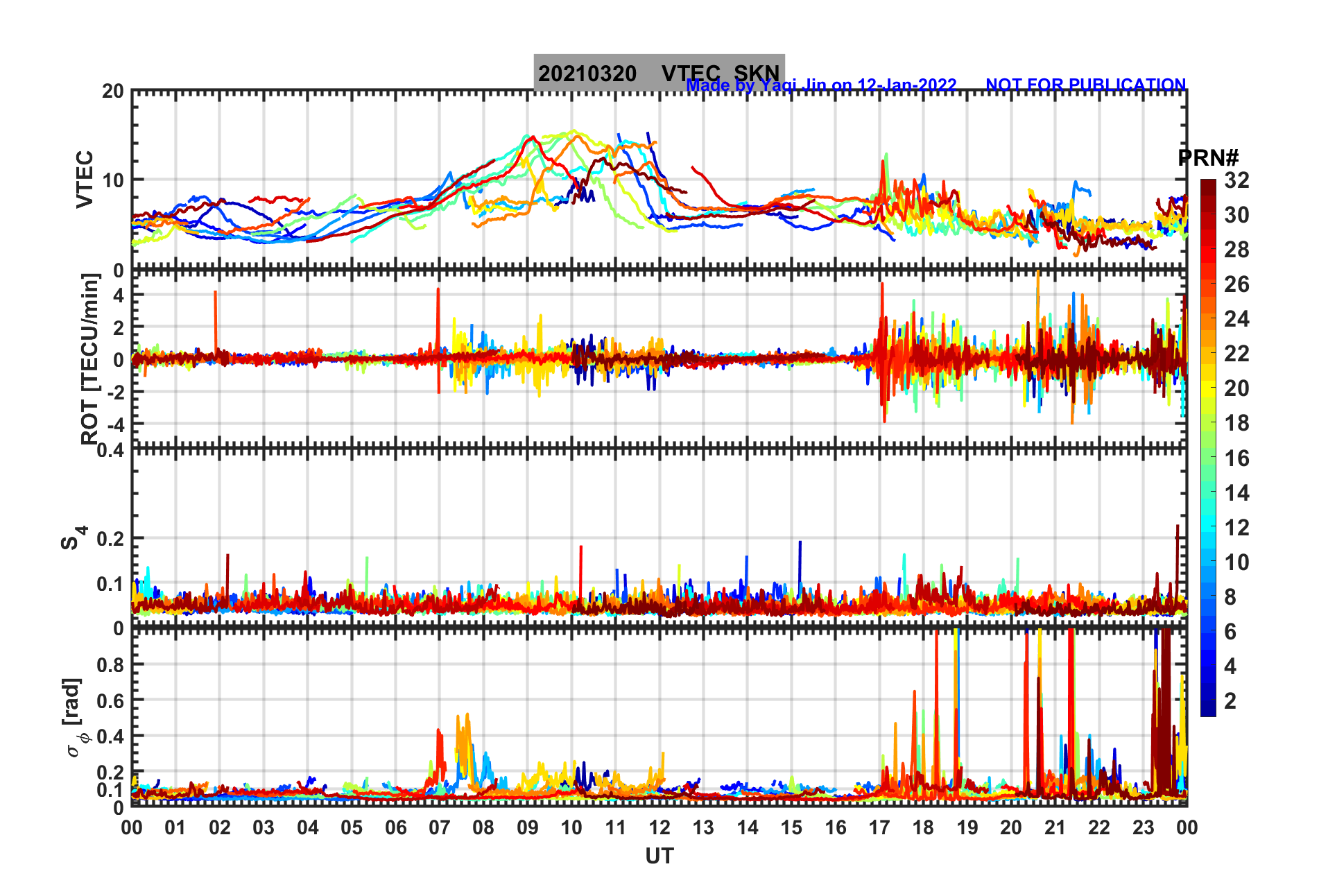Click the 'PRN#' colorbar label

coord(1208,158)
